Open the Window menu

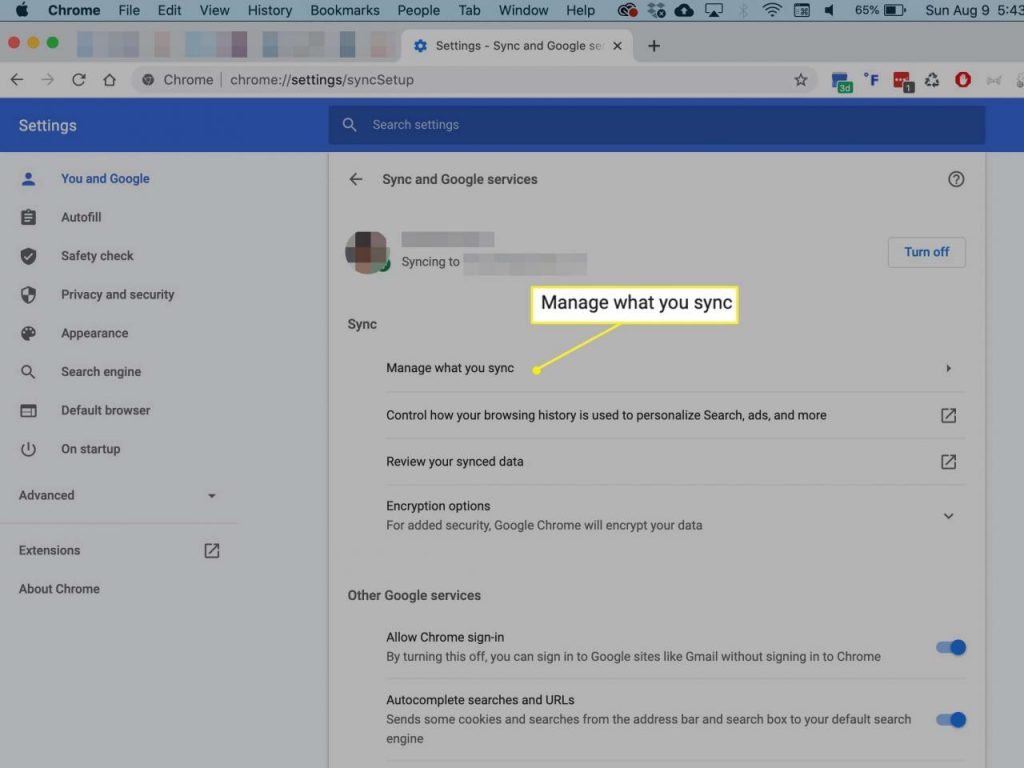(x=523, y=10)
